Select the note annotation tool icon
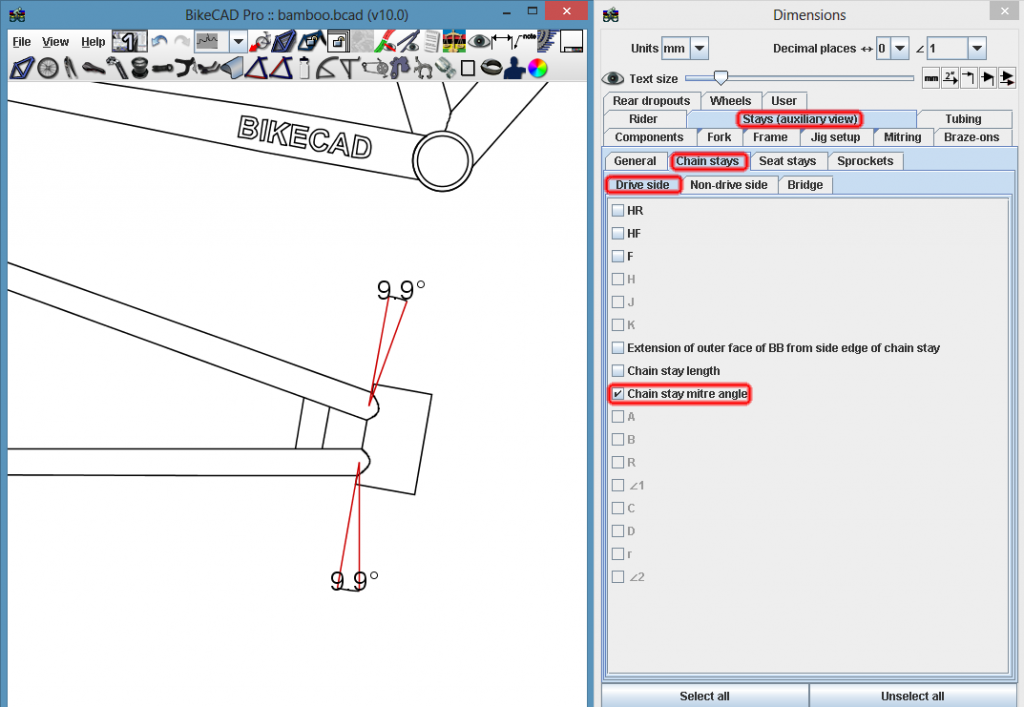Image resolution: width=1024 pixels, height=707 pixels. tap(525, 42)
